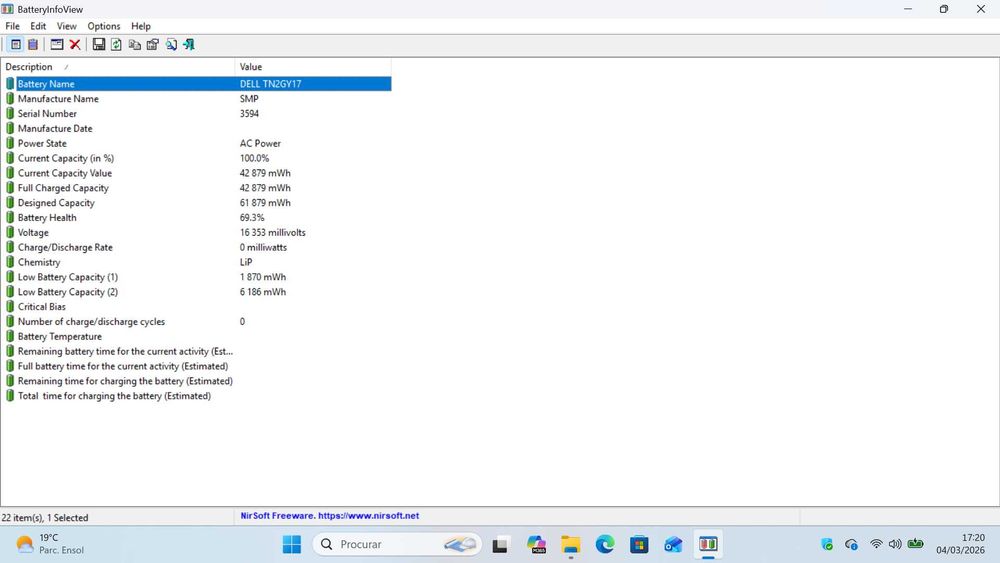Select the Power State row
Screen dimensions: 1000x563
click(x=198, y=143)
